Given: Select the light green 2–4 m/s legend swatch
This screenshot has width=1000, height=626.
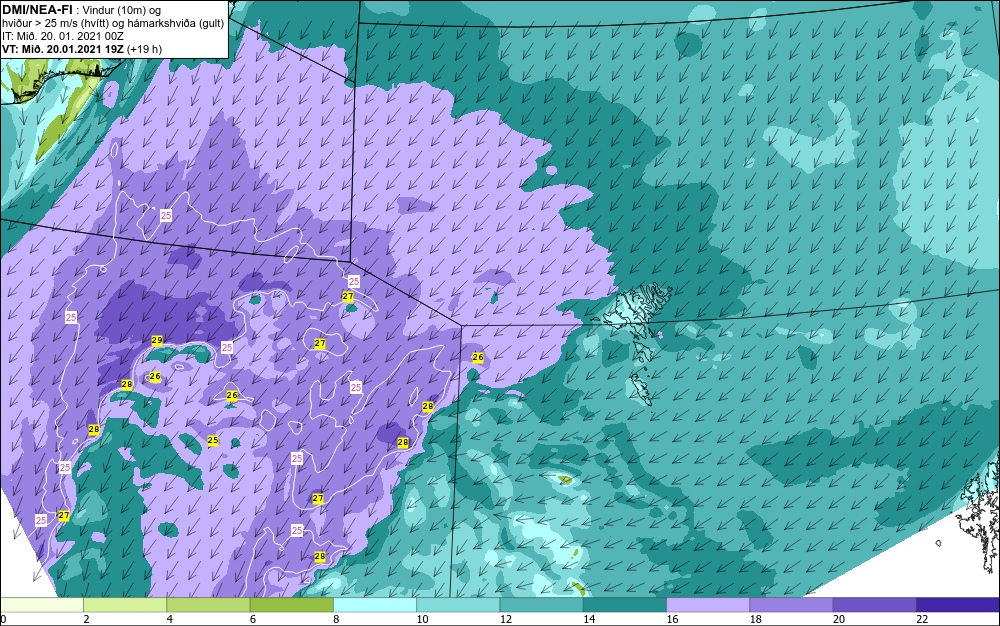Looking at the screenshot, I should coord(125,604).
